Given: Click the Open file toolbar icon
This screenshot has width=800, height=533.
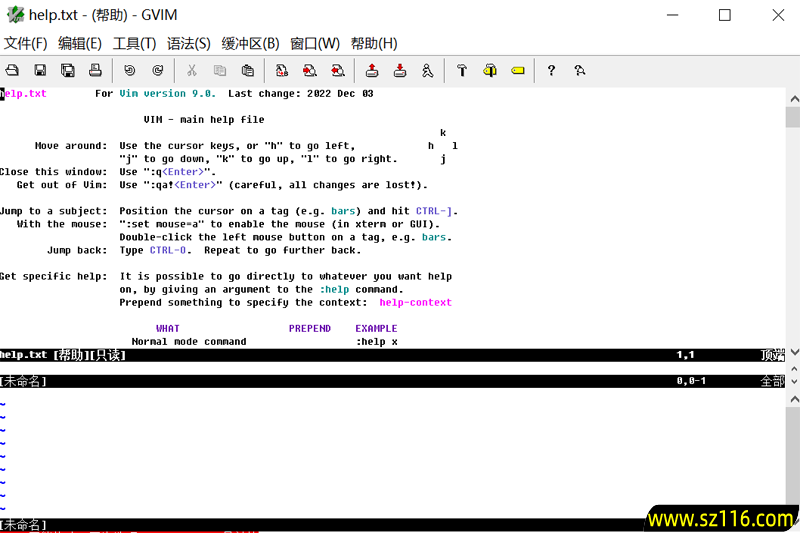Looking at the screenshot, I should click(x=12, y=70).
